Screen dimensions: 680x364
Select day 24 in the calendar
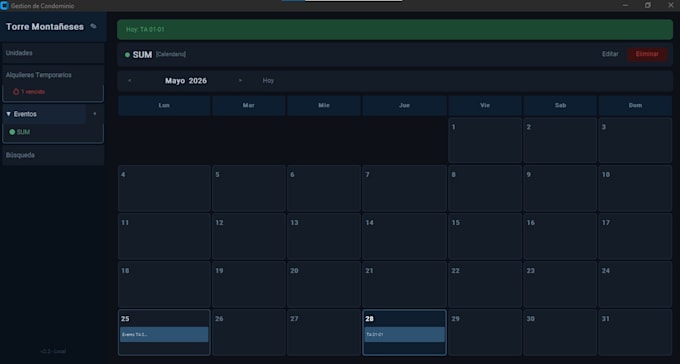point(635,285)
